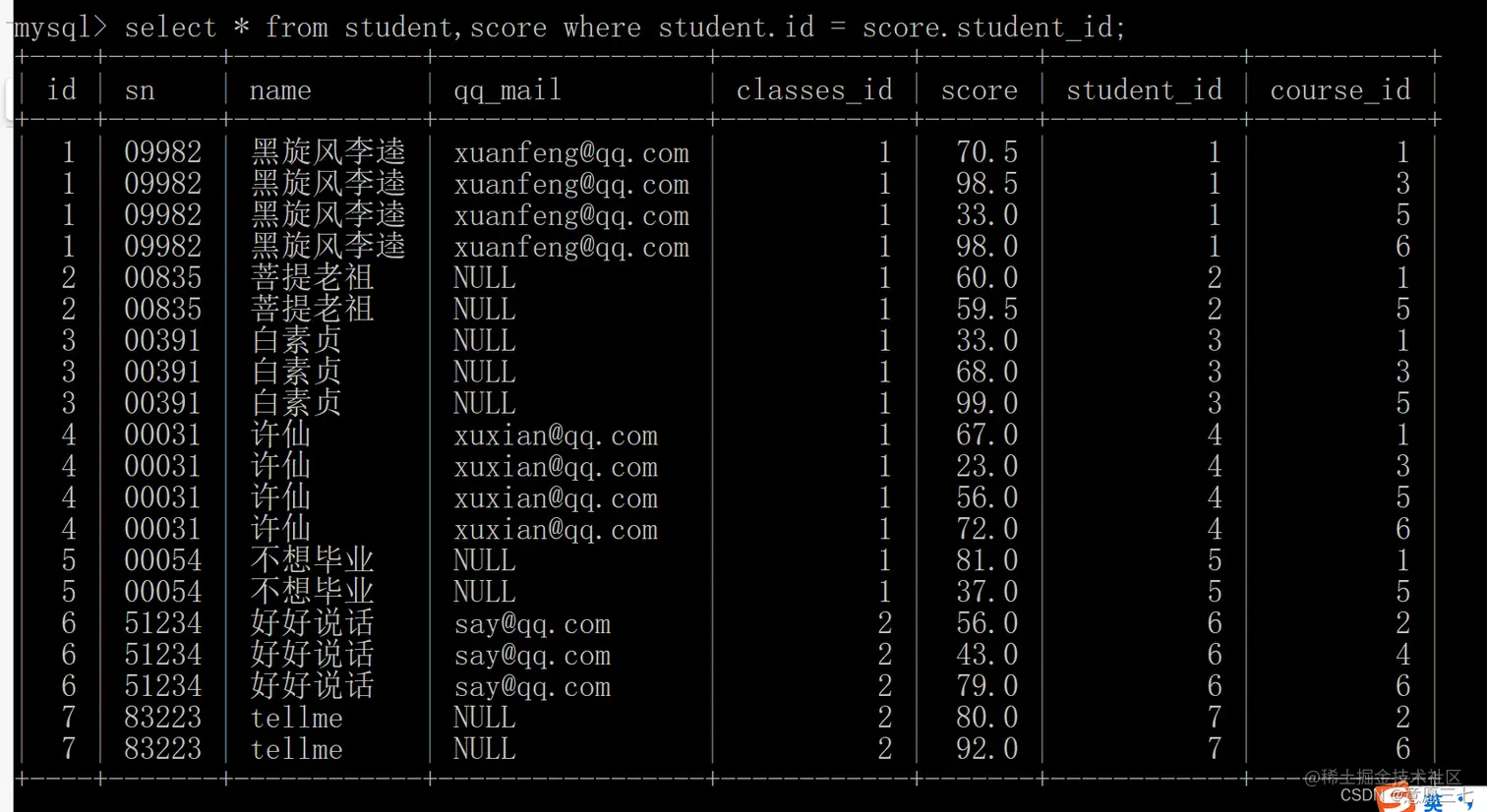
Task: Select the score value 43.0
Action: click(x=987, y=656)
